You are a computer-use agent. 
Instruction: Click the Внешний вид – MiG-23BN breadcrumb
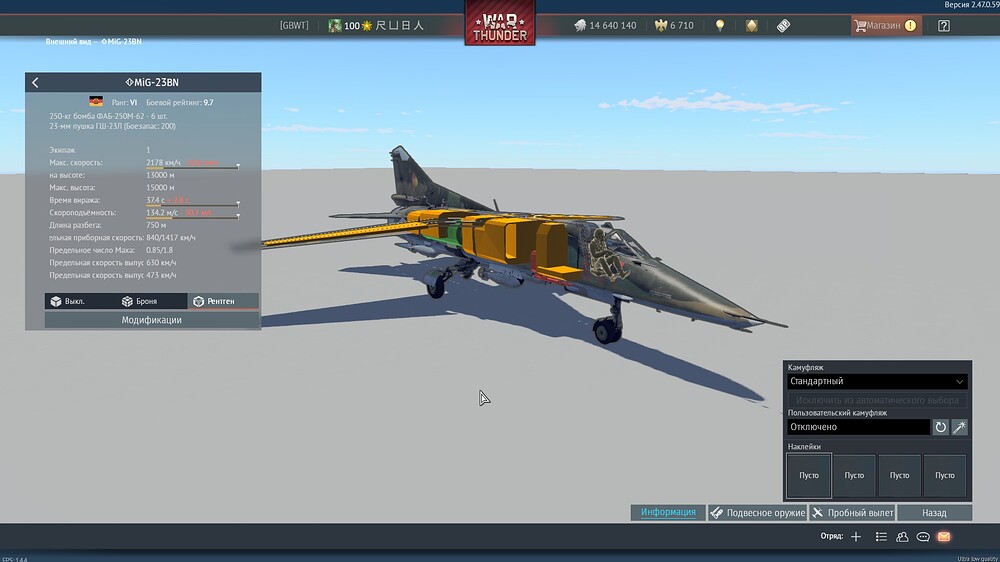pos(94,41)
